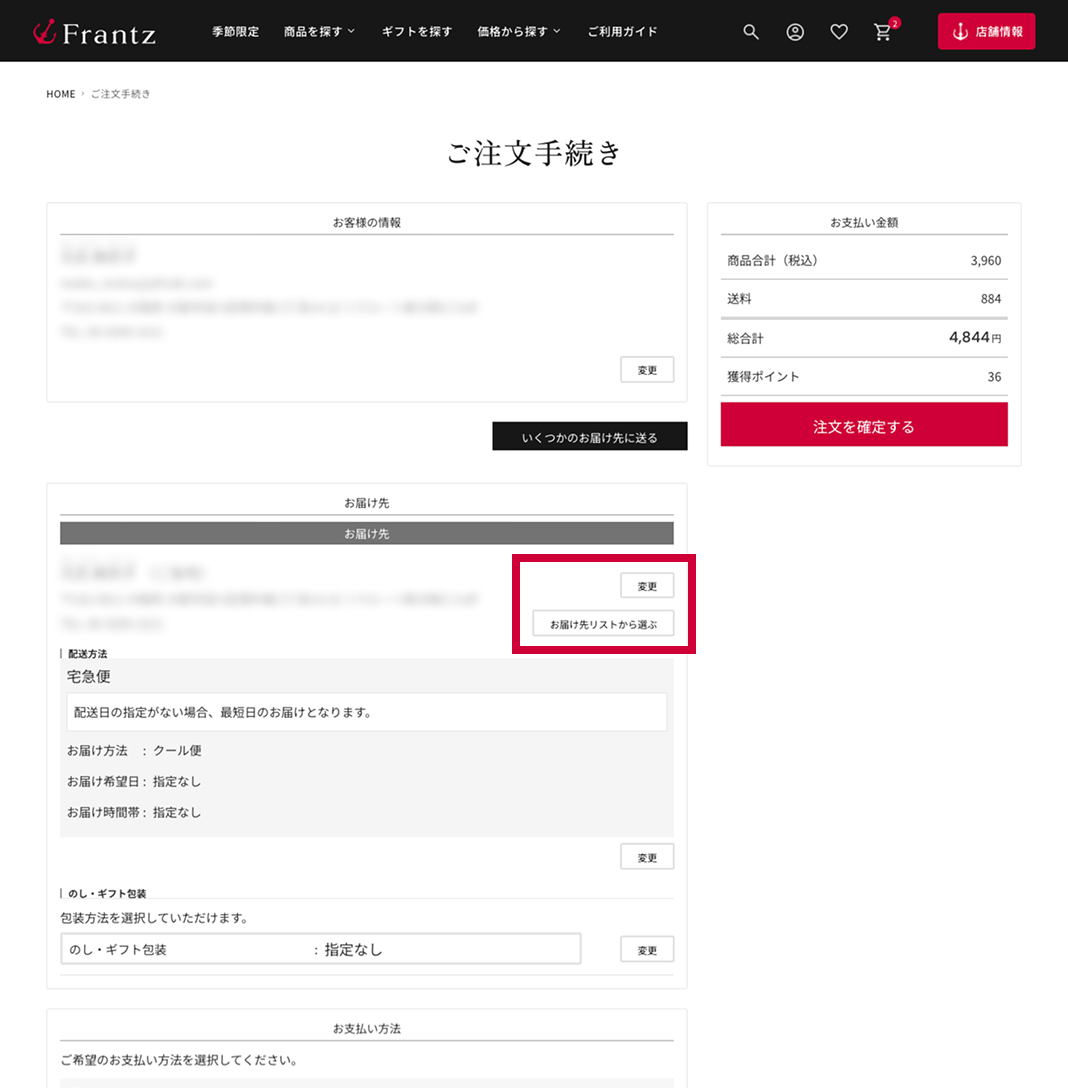The image size is (1068, 1088).
Task: Click 変更 under the 宅急便 shipping details
Action: (647, 857)
